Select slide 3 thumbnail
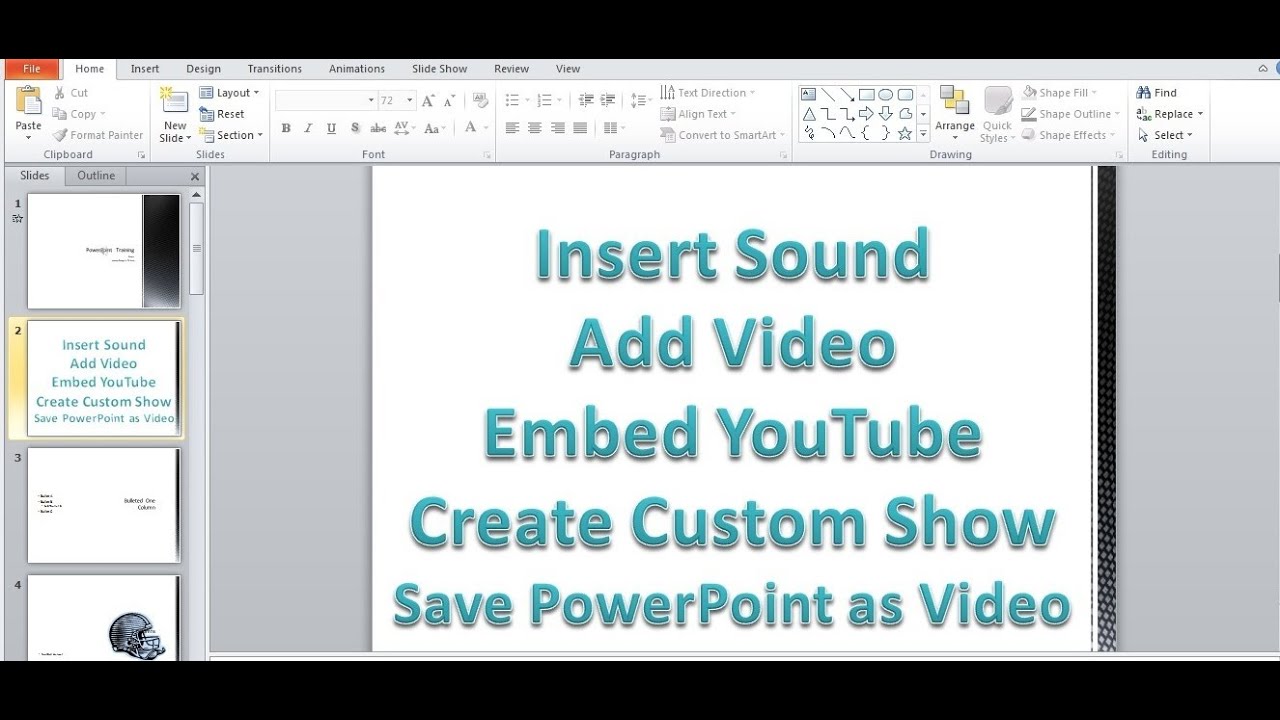The height and width of the screenshot is (720, 1280). click(104, 505)
